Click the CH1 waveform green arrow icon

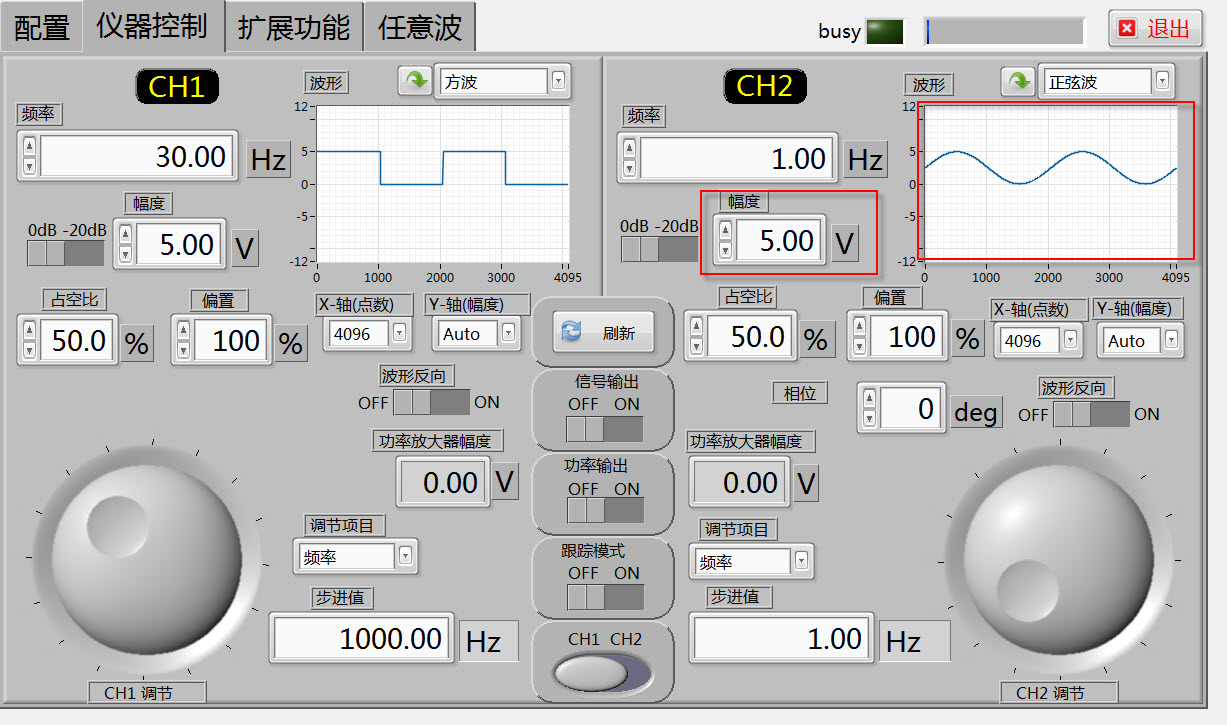click(x=414, y=81)
